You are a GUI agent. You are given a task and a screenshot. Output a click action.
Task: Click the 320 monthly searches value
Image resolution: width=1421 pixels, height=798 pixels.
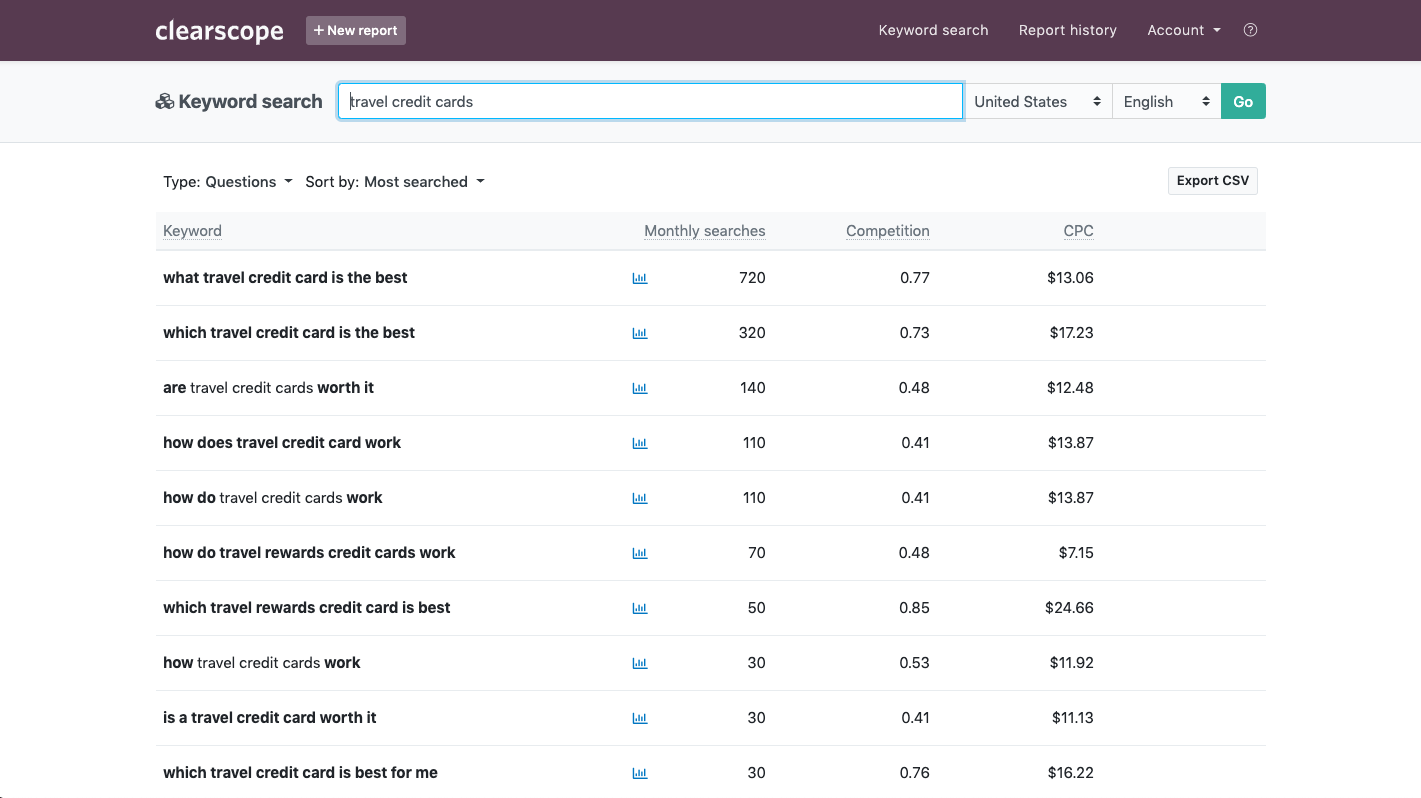pos(752,333)
